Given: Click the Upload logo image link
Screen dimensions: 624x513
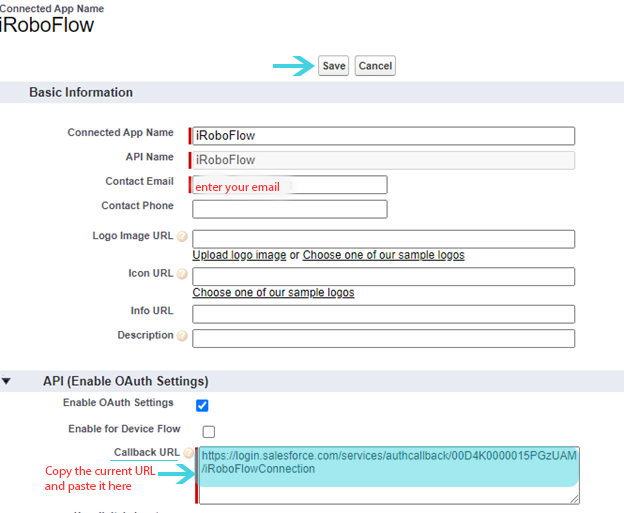Looking at the screenshot, I should click(239, 255).
